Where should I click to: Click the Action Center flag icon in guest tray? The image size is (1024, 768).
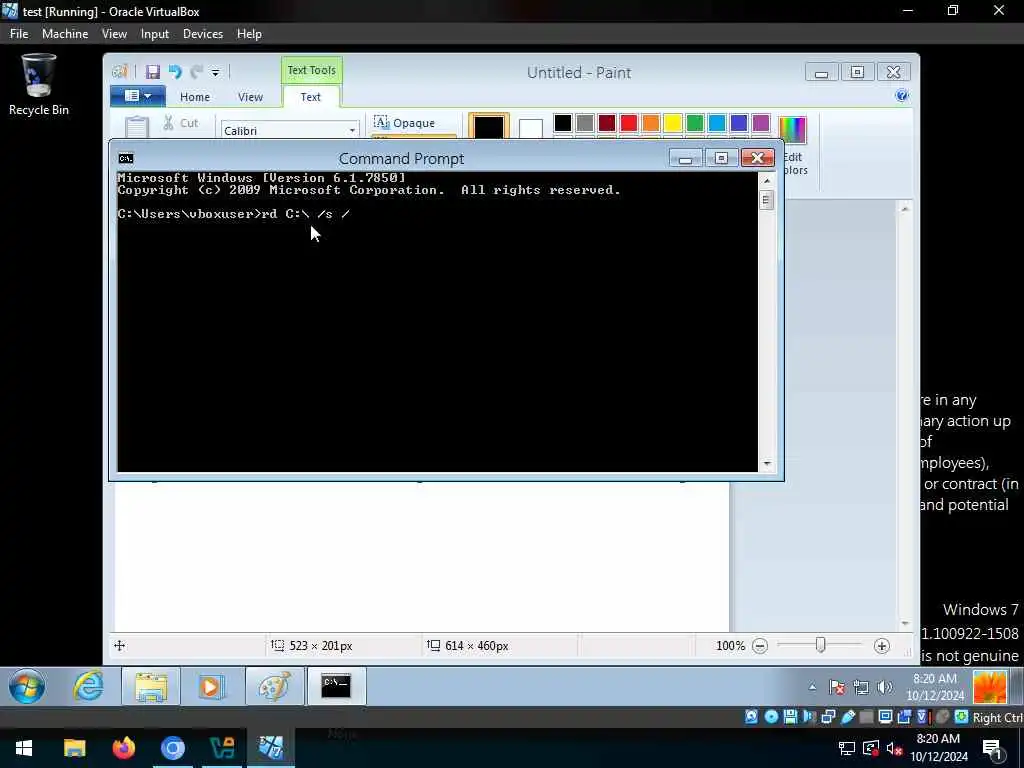click(x=837, y=687)
